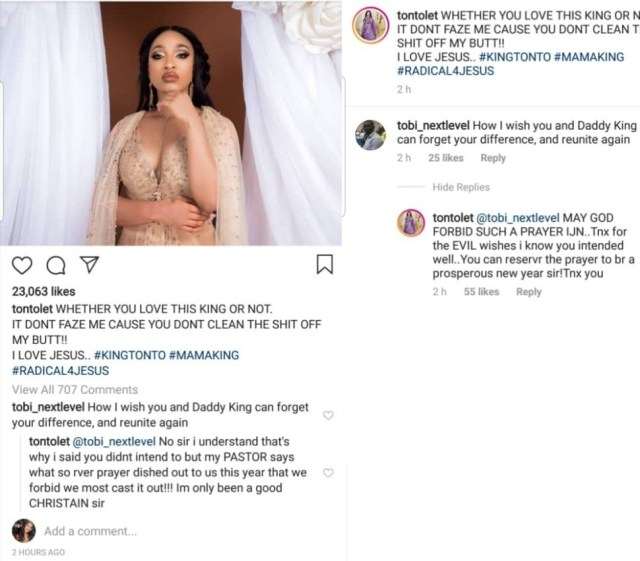Reply to tobi_nextlevel's comment
The image size is (640, 561).
pyautogui.click(x=493, y=158)
